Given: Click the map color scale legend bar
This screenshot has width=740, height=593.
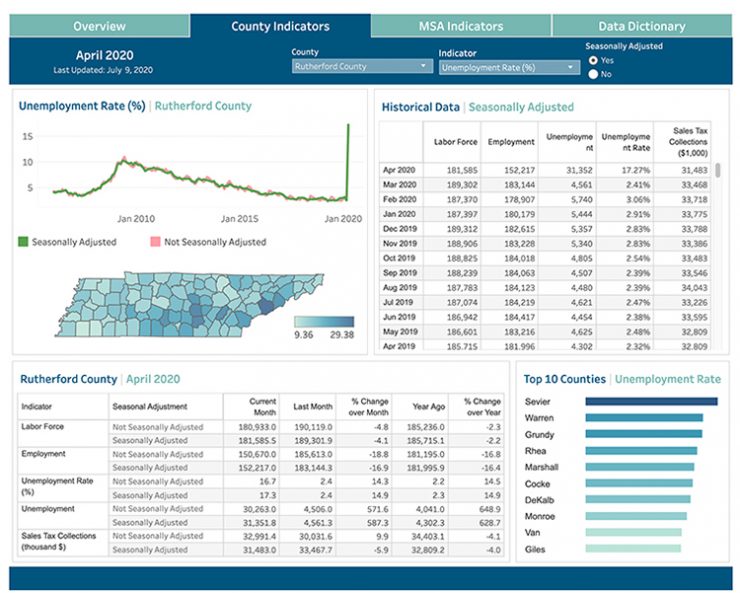Looking at the screenshot, I should [324, 323].
